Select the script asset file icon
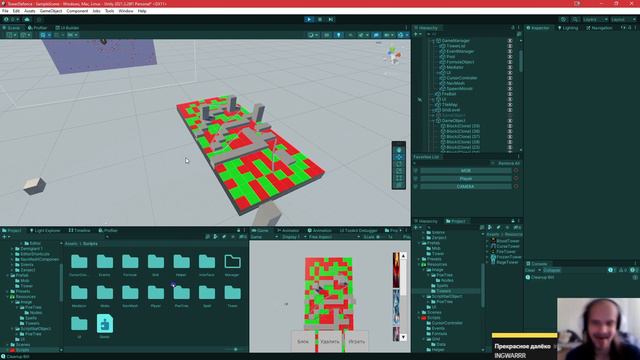Screen dimensions: 640x360 click(x=105, y=324)
